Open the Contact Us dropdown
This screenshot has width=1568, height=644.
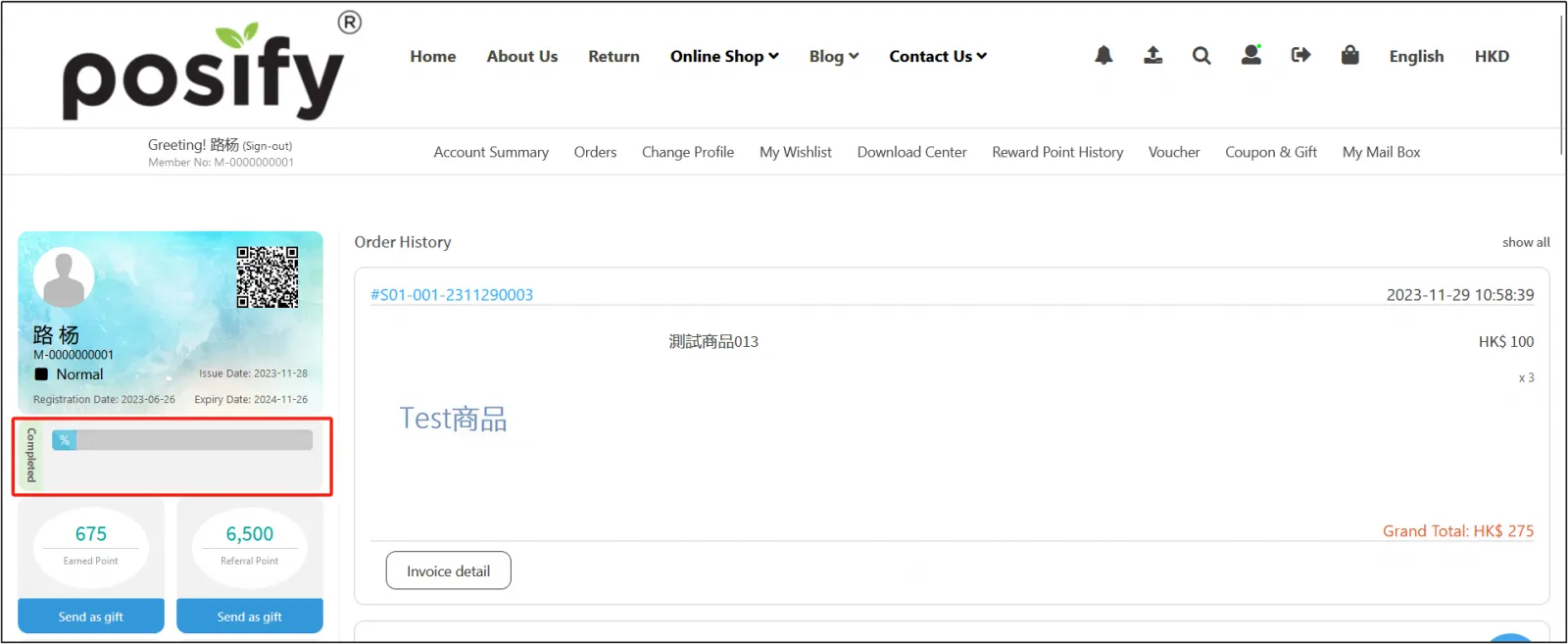(937, 57)
